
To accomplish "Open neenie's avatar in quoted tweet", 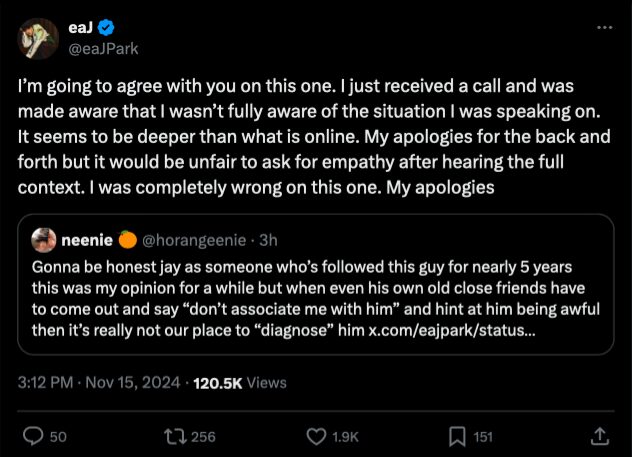I will [43, 240].
